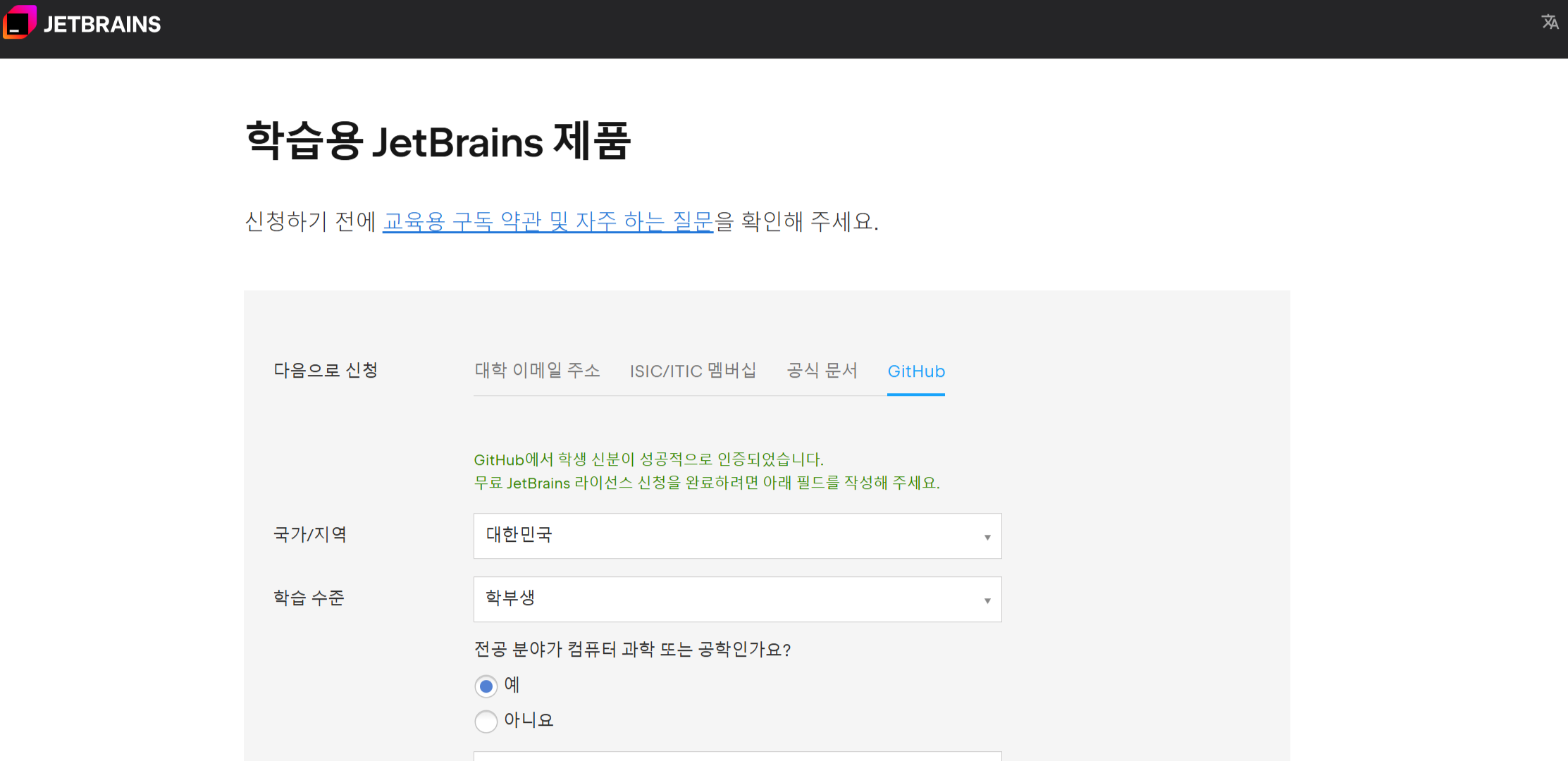Viewport: 1568px width, 761px height.
Task: Open the 국가/지역 dropdown showing 대한민국
Action: [726, 536]
